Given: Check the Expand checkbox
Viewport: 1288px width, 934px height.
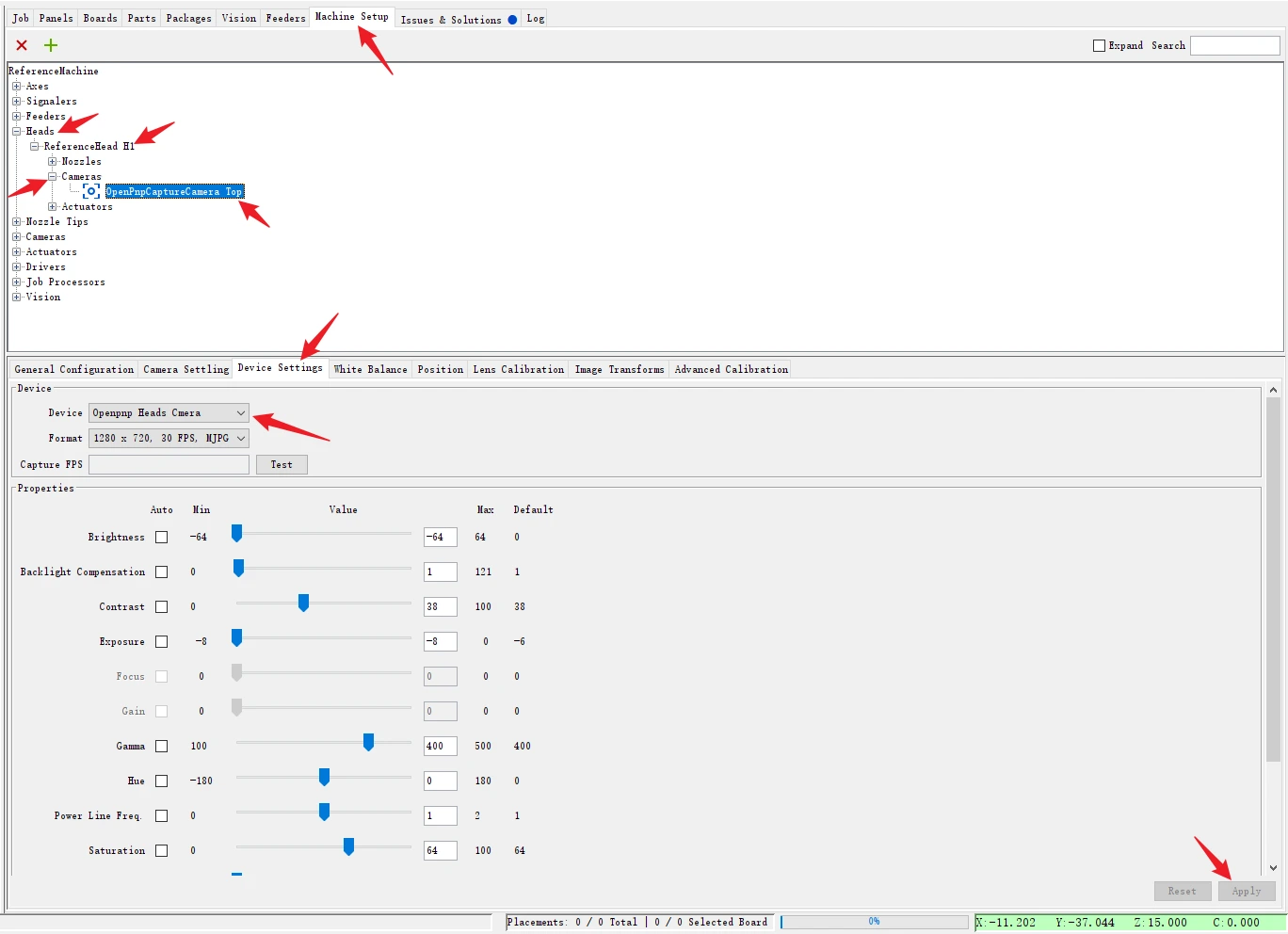Looking at the screenshot, I should [1099, 45].
